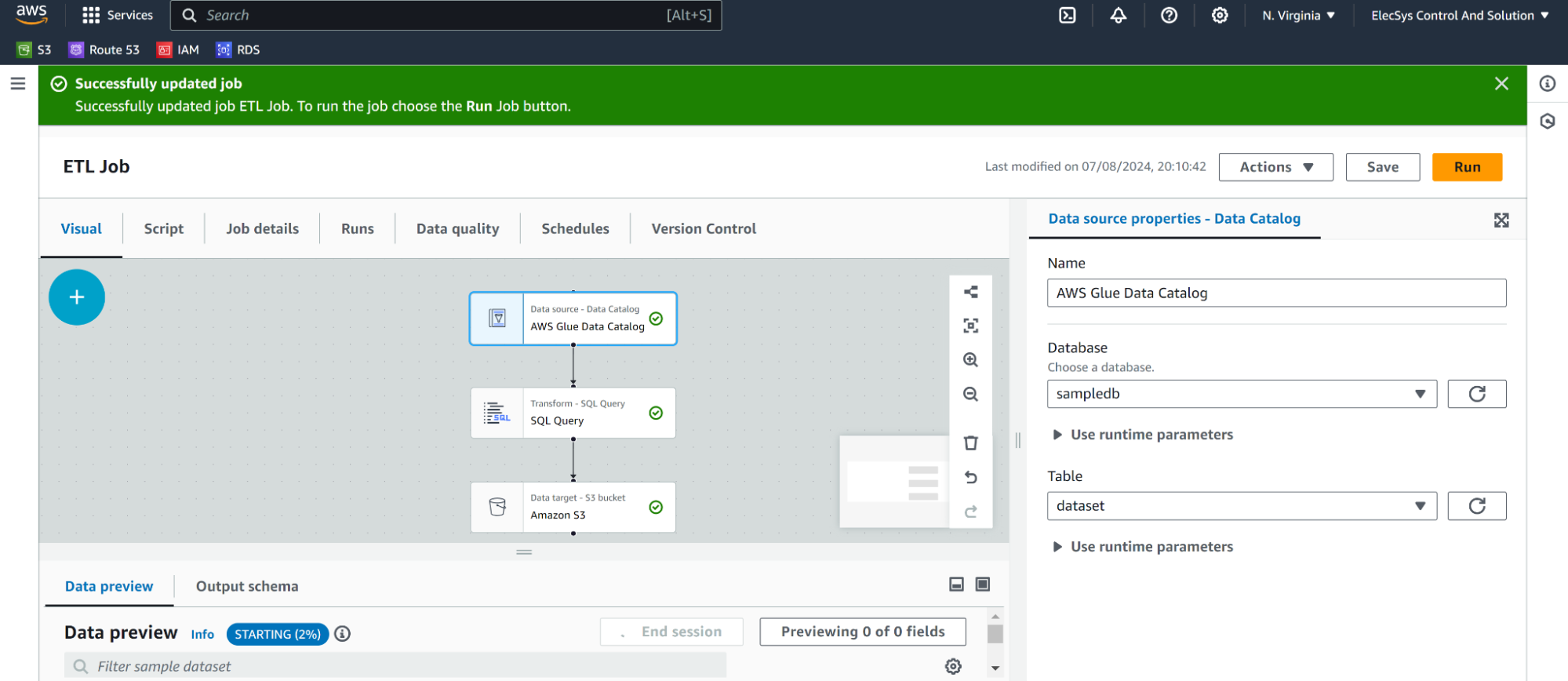1568x681 pixels.
Task: Redo the canvas action
Action: [x=971, y=512]
